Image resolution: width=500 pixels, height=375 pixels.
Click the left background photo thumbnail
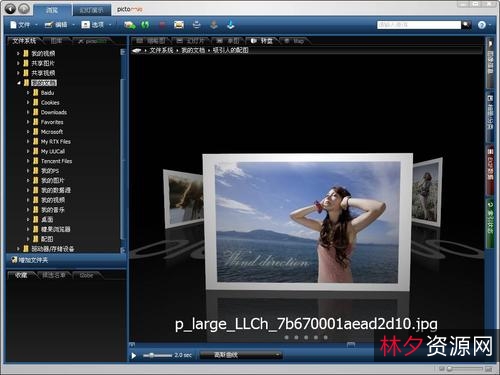coord(183,198)
